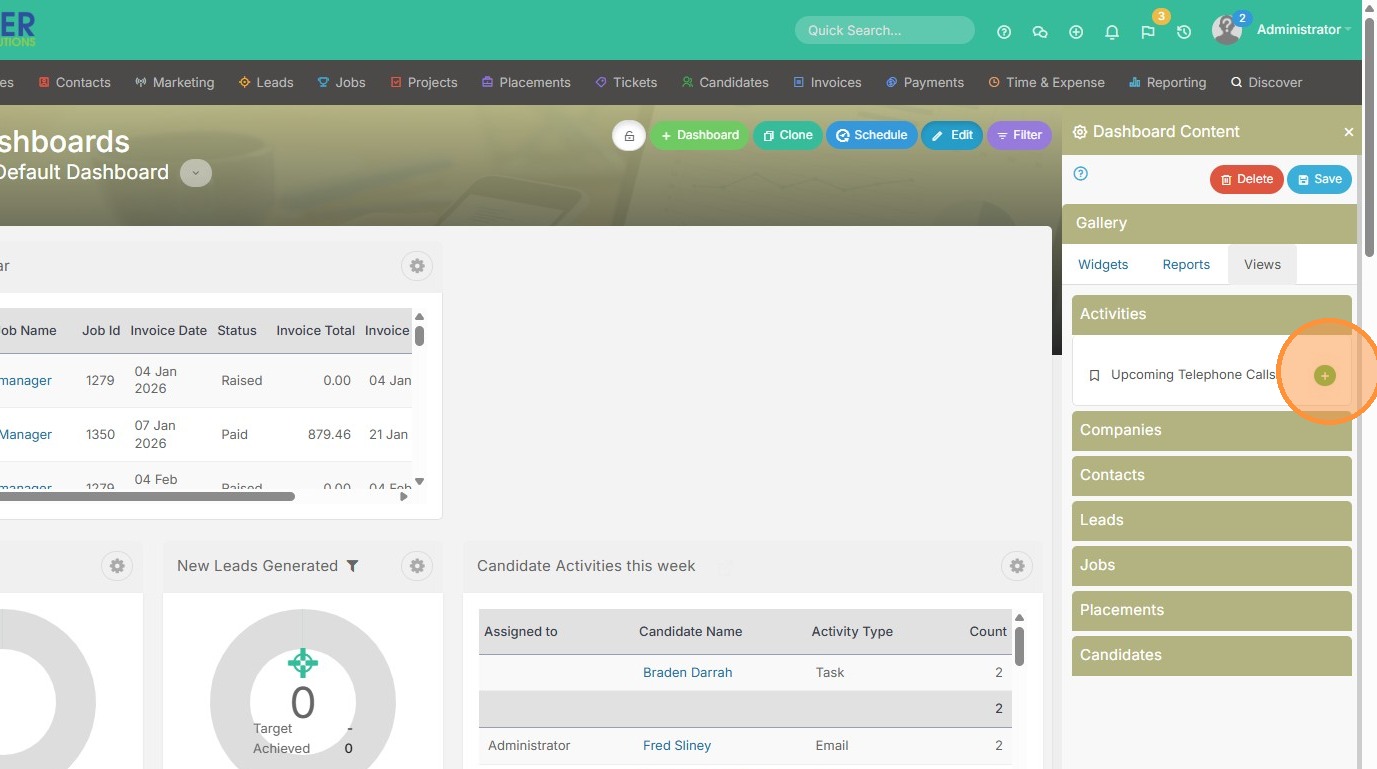Close the Dashboard Content panel
1377x769 pixels.
pyautogui.click(x=1349, y=132)
